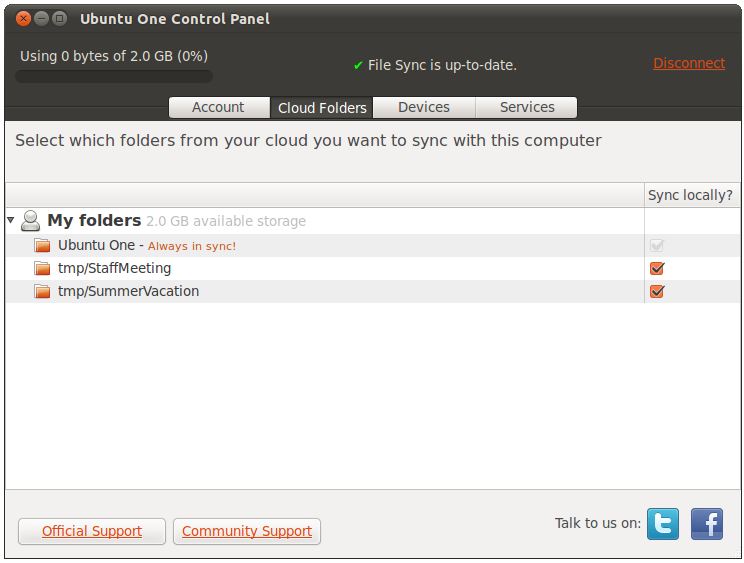
Task: Click '2.0 GB available storage' text
Action: point(226,222)
